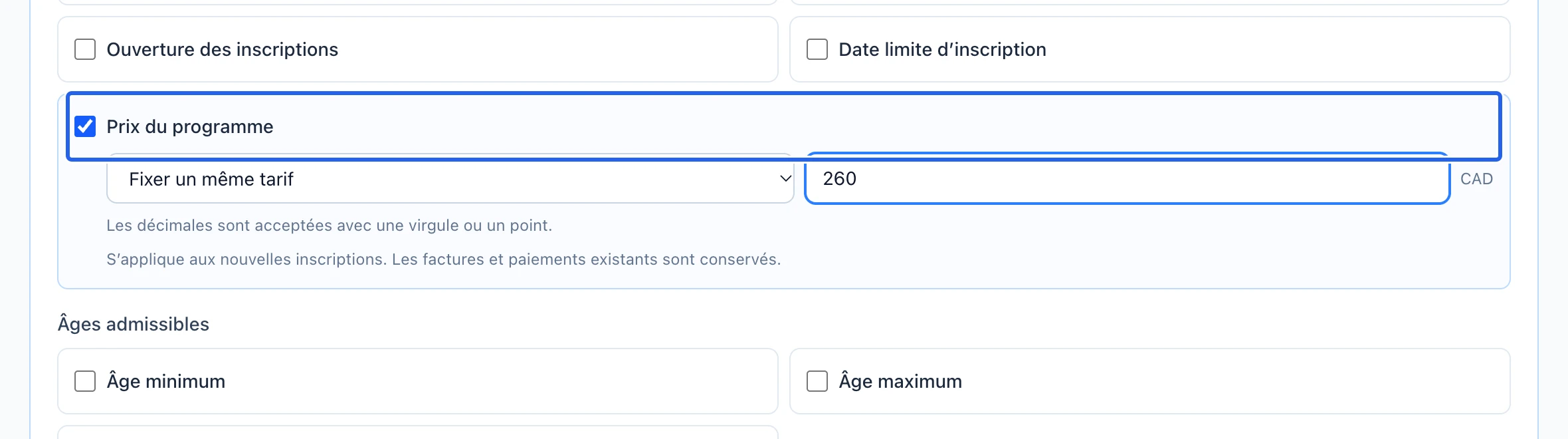Focus the price field containing 260

coord(1127,179)
